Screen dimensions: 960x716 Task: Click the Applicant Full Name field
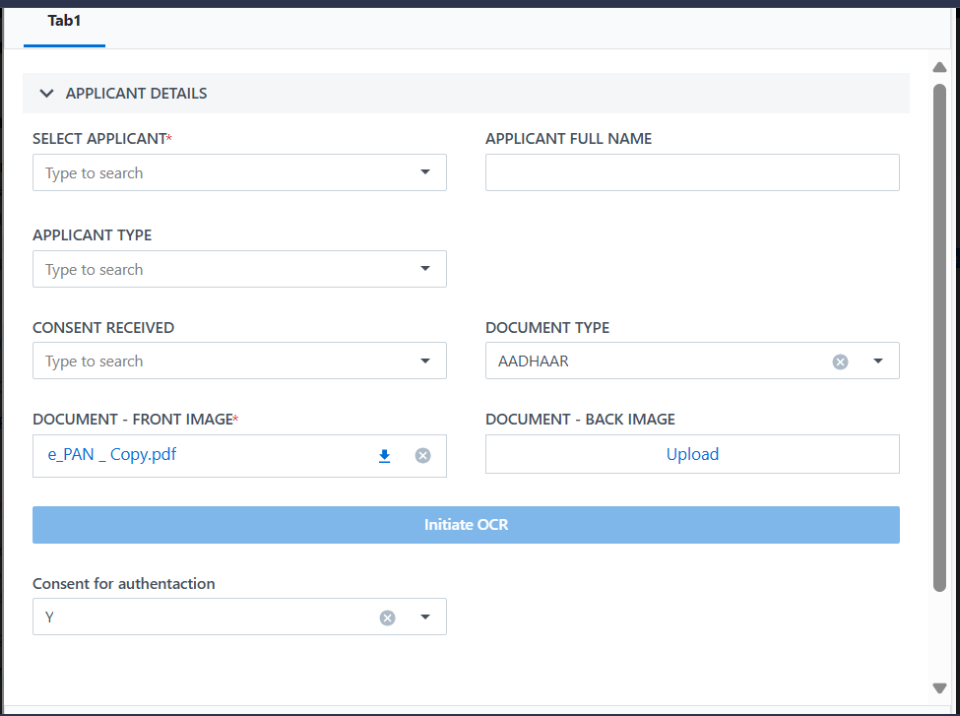click(x=692, y=173)
